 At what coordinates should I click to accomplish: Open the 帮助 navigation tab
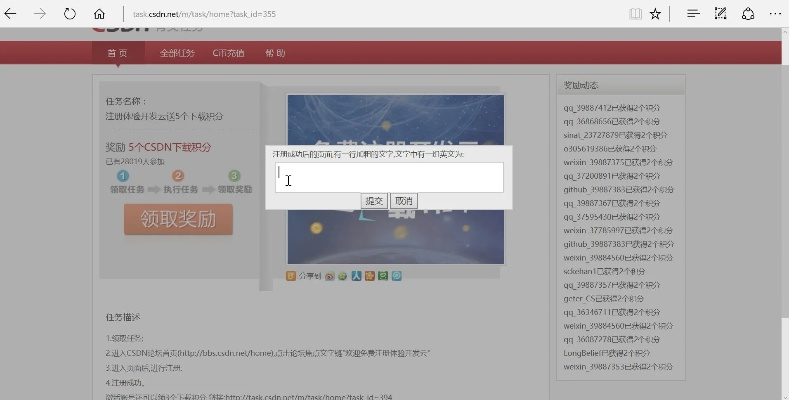[275, 53]
